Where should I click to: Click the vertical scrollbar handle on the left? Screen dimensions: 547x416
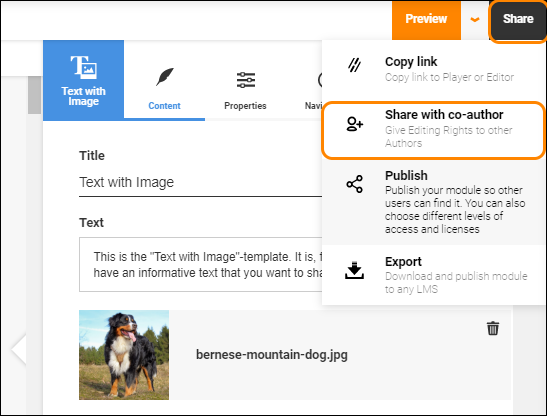pyautogui.click(x=35, y=95)
